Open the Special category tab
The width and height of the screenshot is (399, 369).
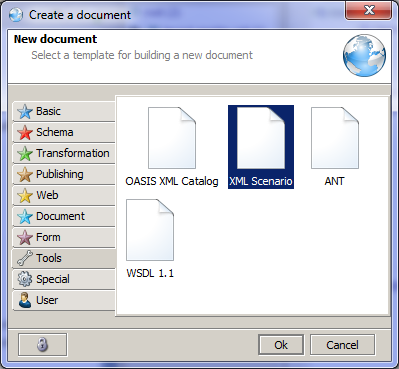pos(64,279)
